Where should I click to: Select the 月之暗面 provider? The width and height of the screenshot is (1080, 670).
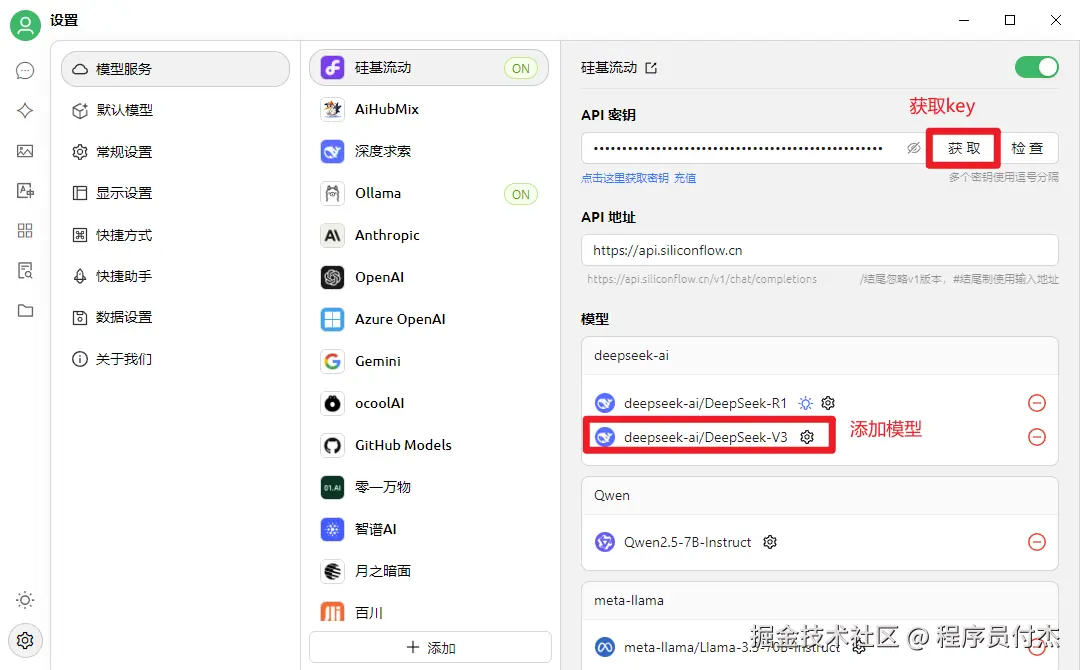[x=429, y=572]
